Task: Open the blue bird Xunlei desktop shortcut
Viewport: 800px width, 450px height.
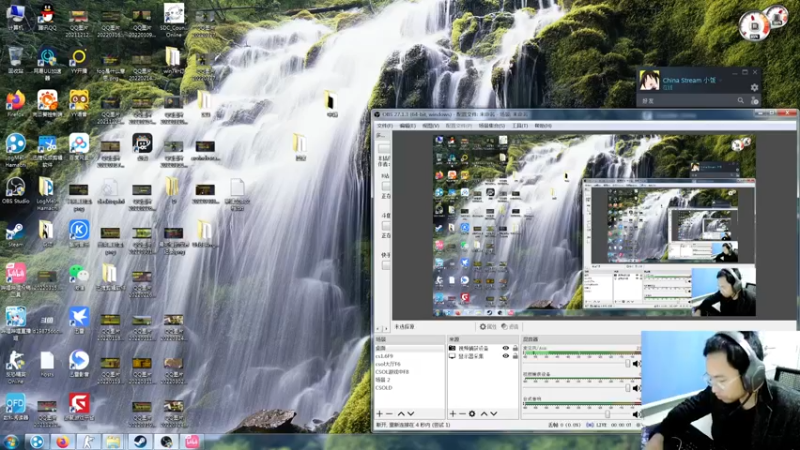Action: pos(79,320)
